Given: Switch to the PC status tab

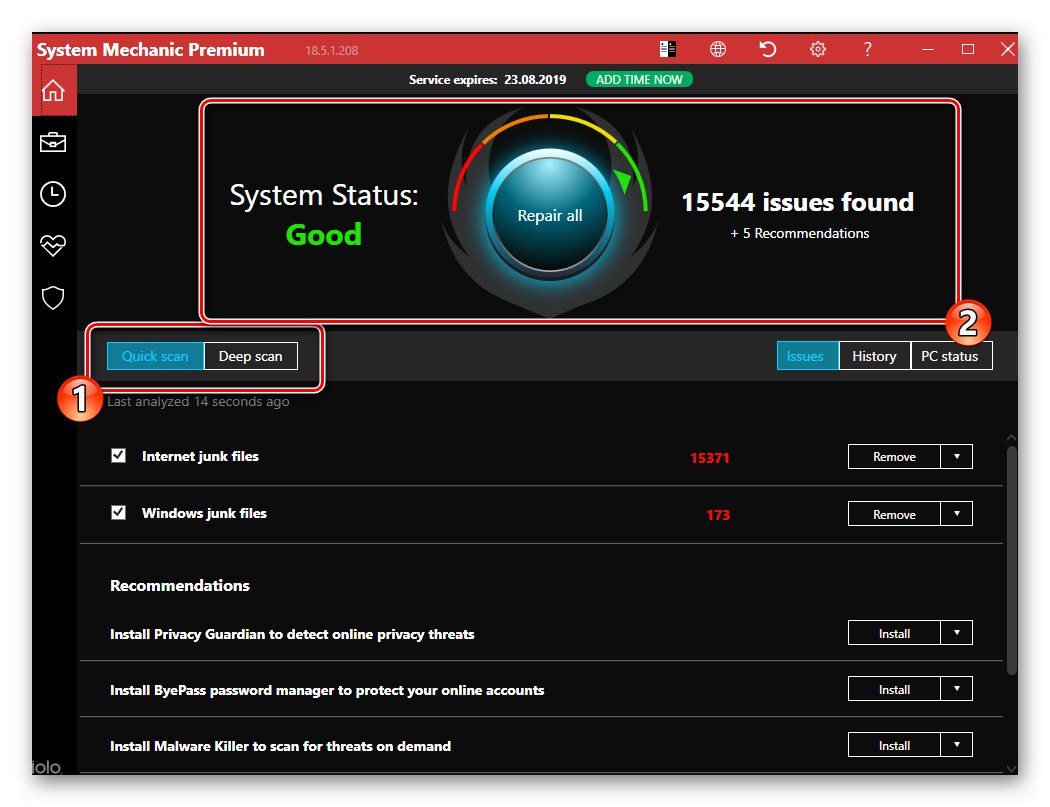Looking at the screenshot, I should coord(951,356).
